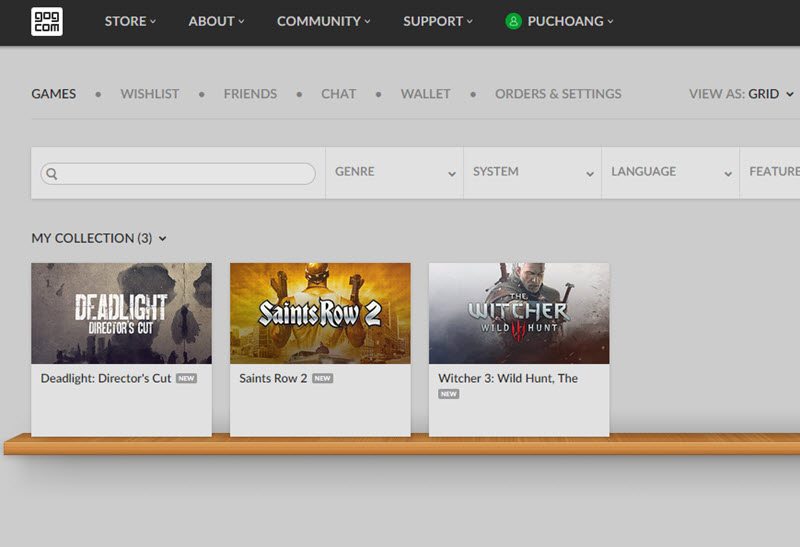Open the ABOUT menu

point(216,21)
